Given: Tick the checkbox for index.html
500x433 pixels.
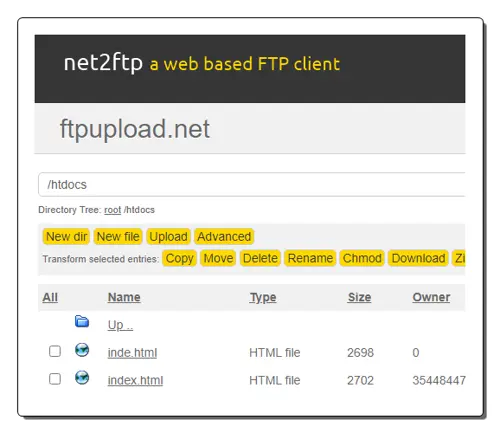Looking at the screenshot, I should coord(55,379).
